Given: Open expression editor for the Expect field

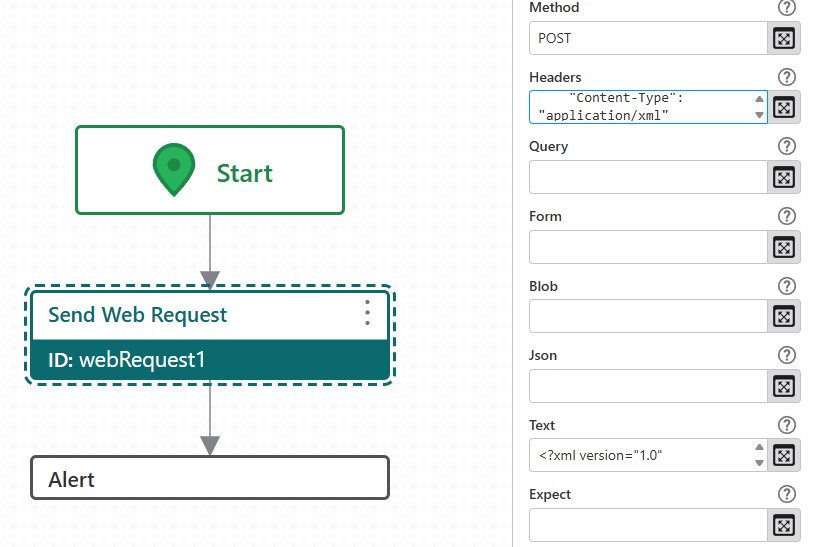Looking at the screenshot, I should click(x=783, y=525).
